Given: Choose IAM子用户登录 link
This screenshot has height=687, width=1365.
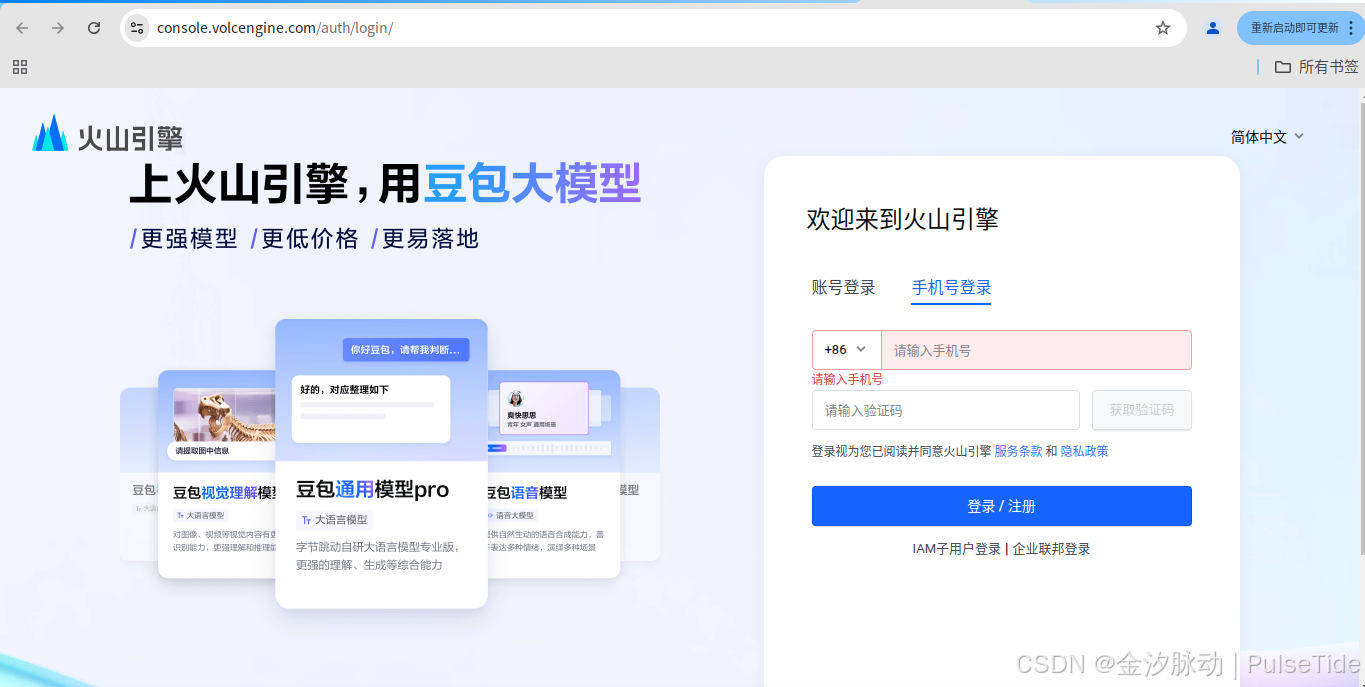Looking at the screenshot, I should coord(956,549).
